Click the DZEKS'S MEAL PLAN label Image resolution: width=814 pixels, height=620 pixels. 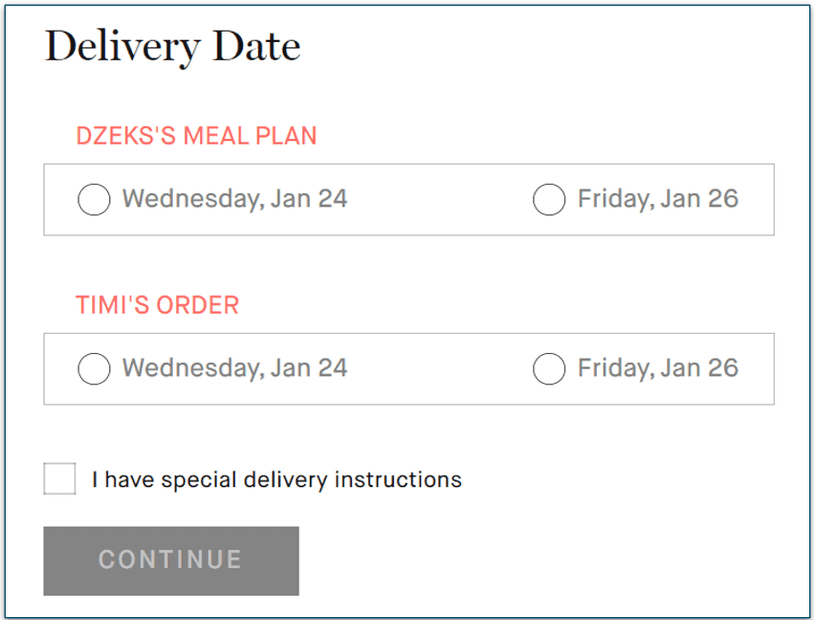196,135
